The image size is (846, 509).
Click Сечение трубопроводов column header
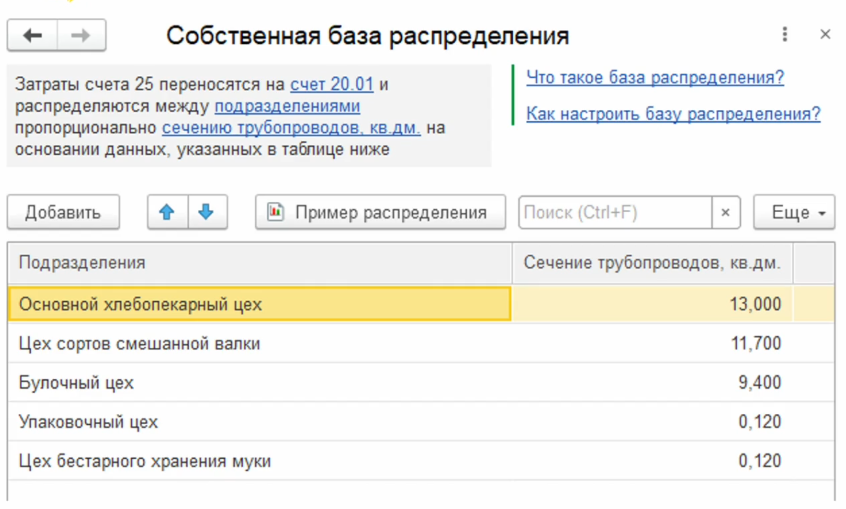click(652, 263)
